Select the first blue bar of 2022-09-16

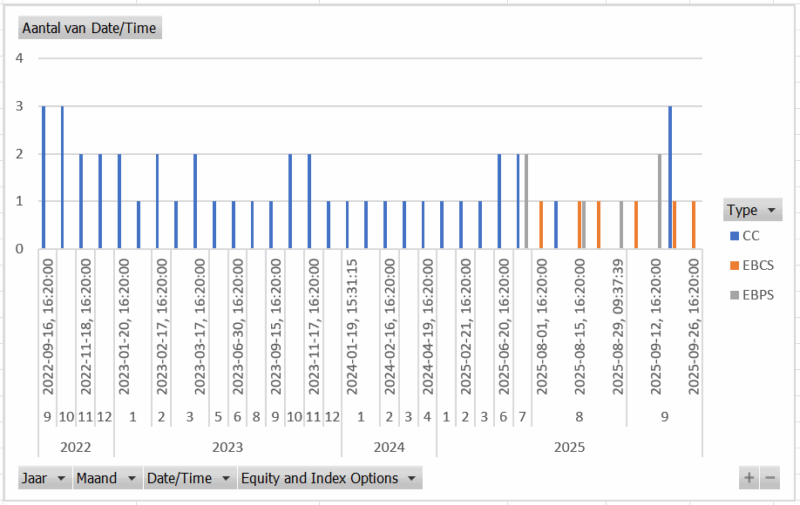click(43, 176)
